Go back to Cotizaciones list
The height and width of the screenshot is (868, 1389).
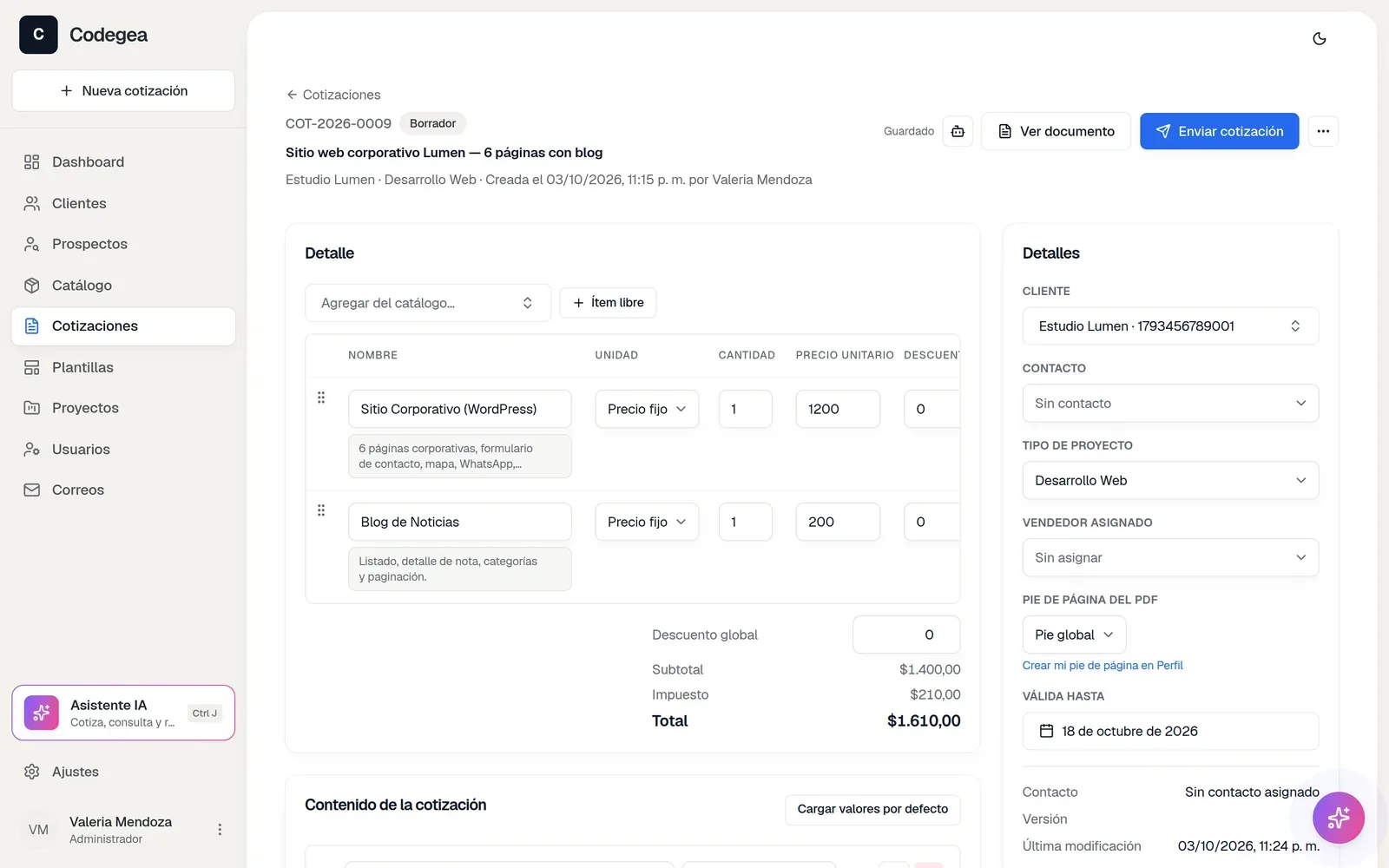333,95
